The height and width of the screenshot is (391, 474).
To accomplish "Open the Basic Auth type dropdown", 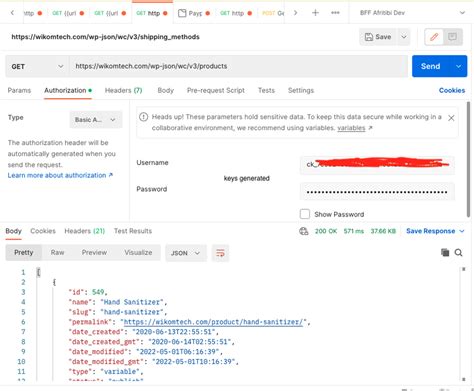I will [x=96, y=120].
